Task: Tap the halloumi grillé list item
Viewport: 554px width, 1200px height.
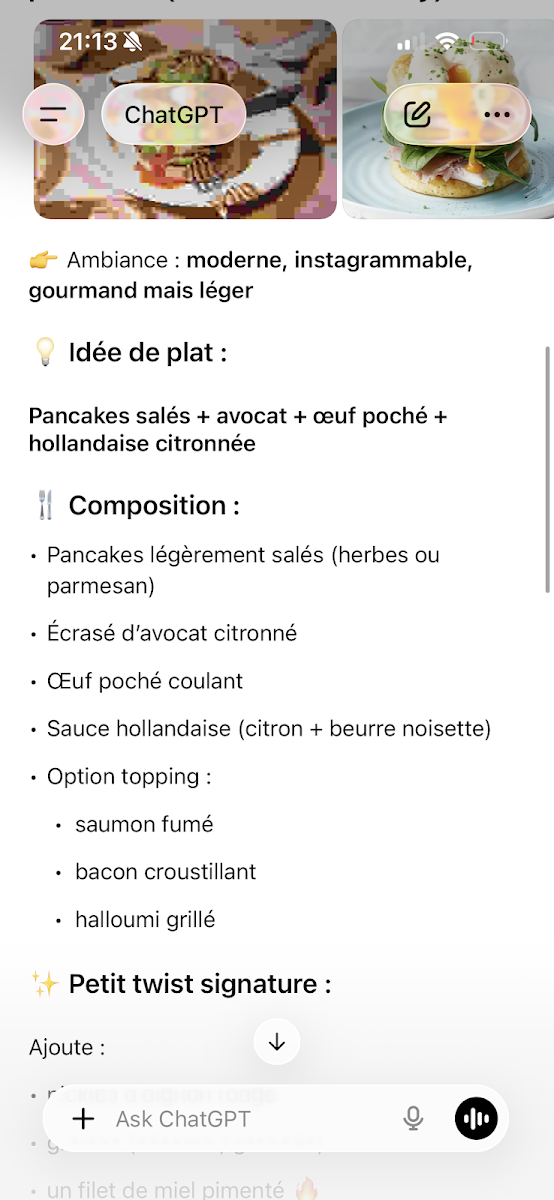Action: click(145, 919)
